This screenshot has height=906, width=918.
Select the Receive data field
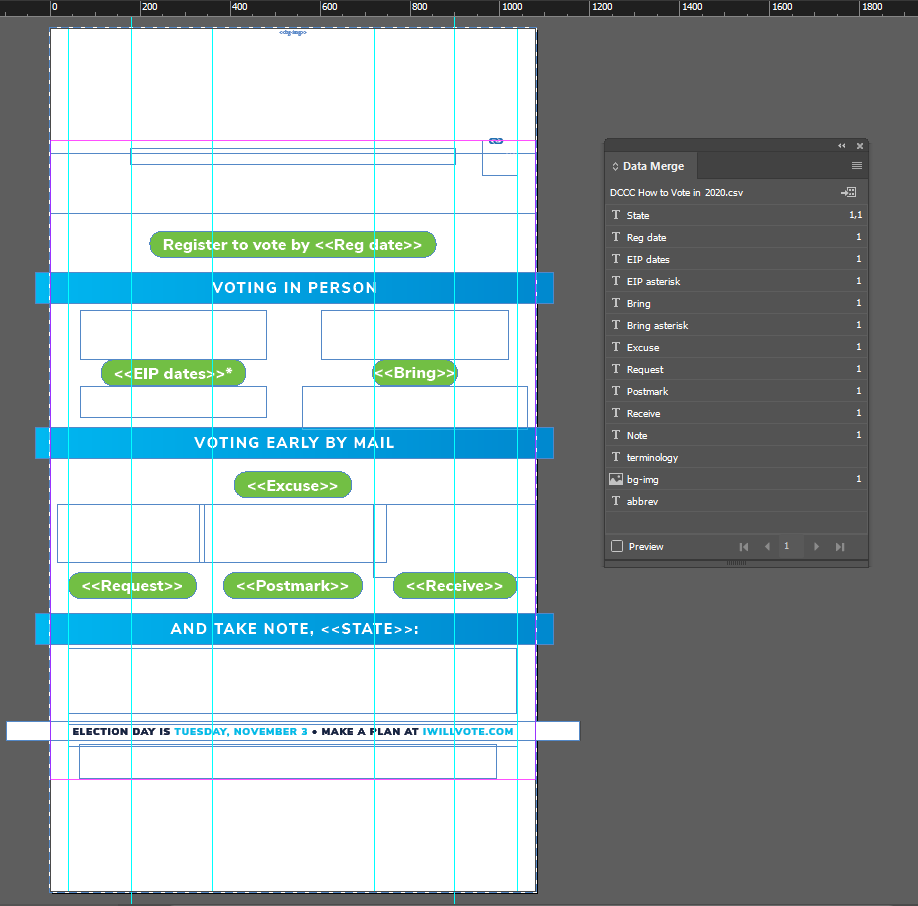pyautogui.click(x=736, y=413)
